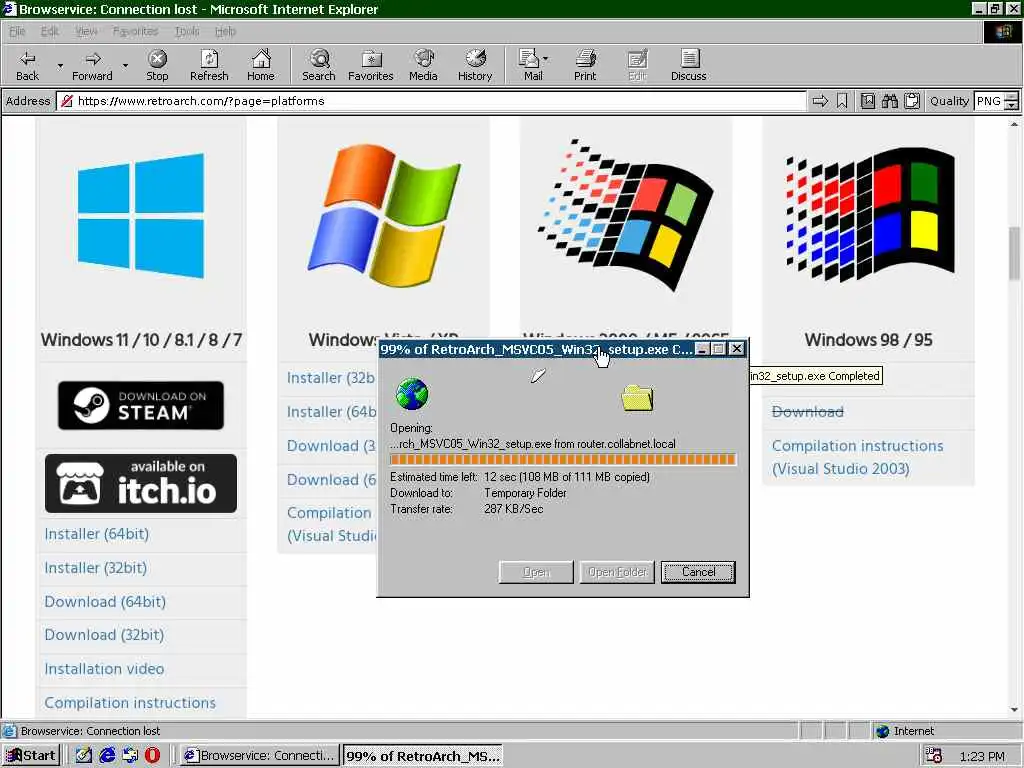This screenshot has width=1024, height=768.
Task: Click the Open button in download dialog
Action: tap(536, 572)
